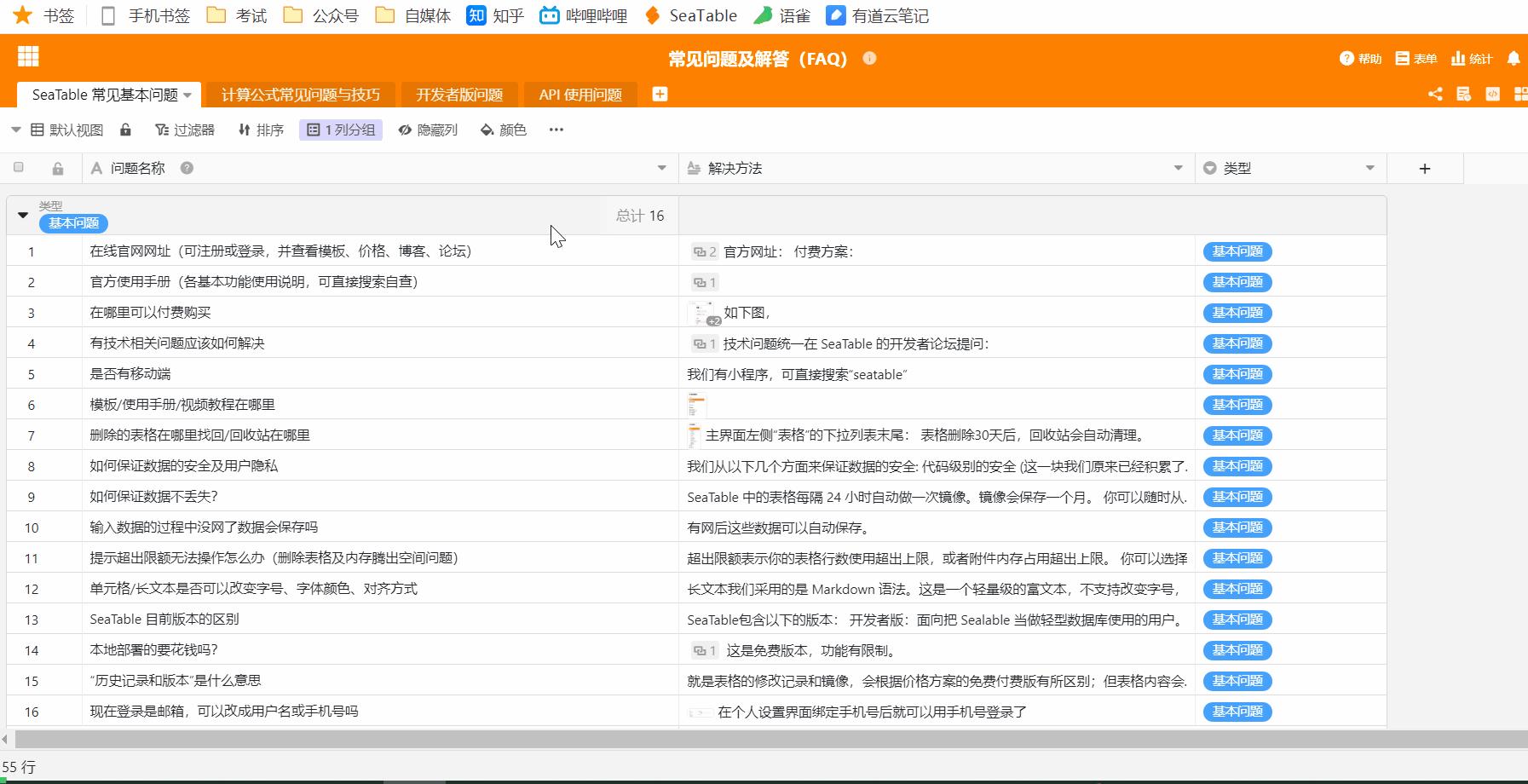Open 问题名称 column dropdown arrow
The image size is (1528, 784).
(662, 168)
